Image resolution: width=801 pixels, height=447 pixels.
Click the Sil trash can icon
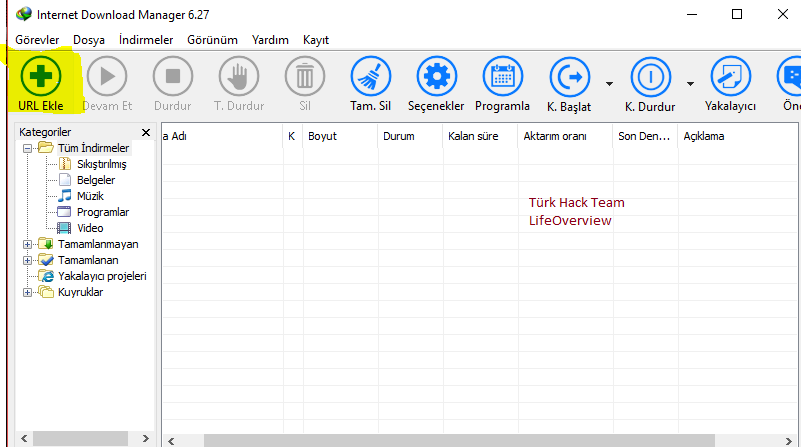pos(304,77)
